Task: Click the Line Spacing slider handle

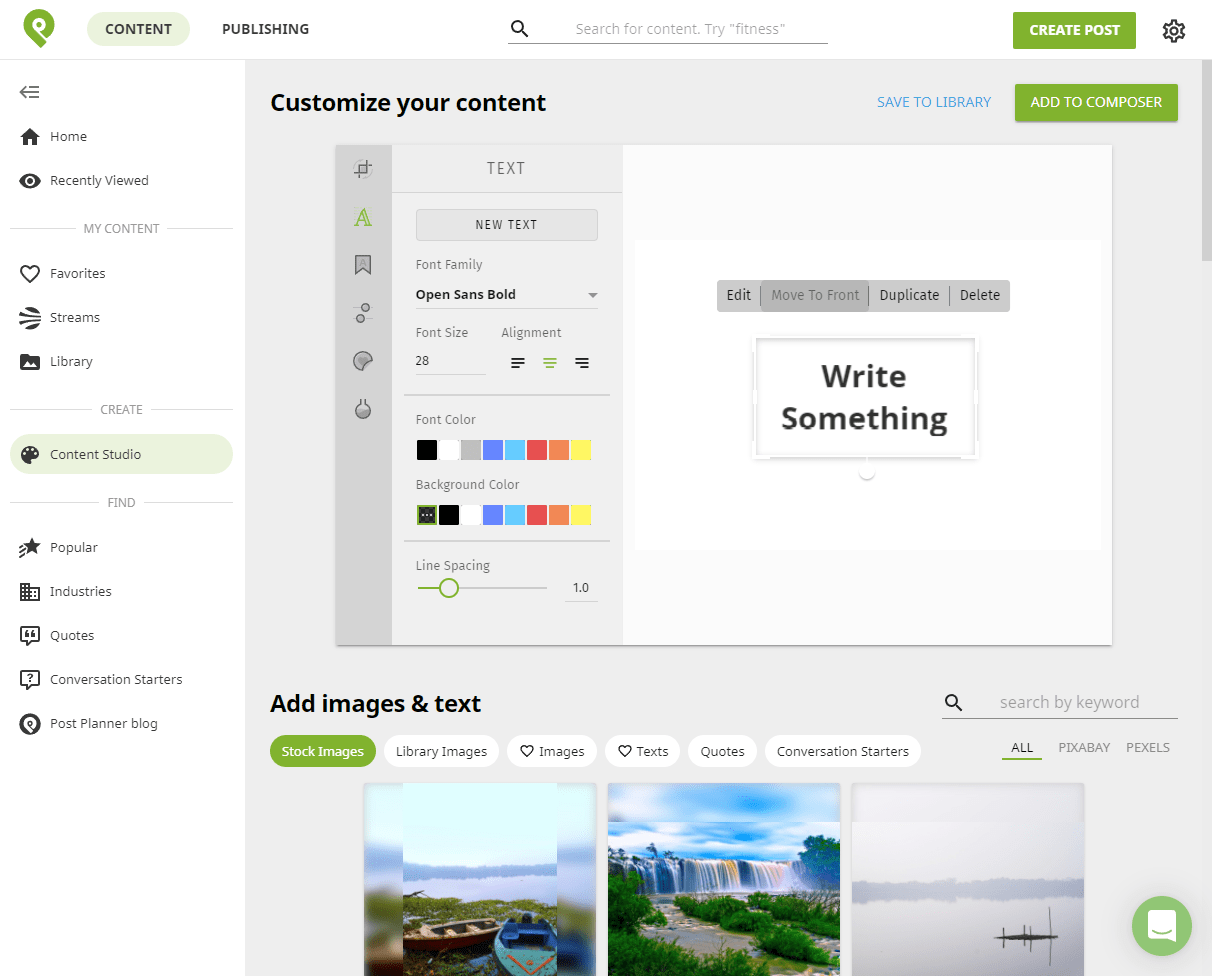Action: [x=449, y=588]
